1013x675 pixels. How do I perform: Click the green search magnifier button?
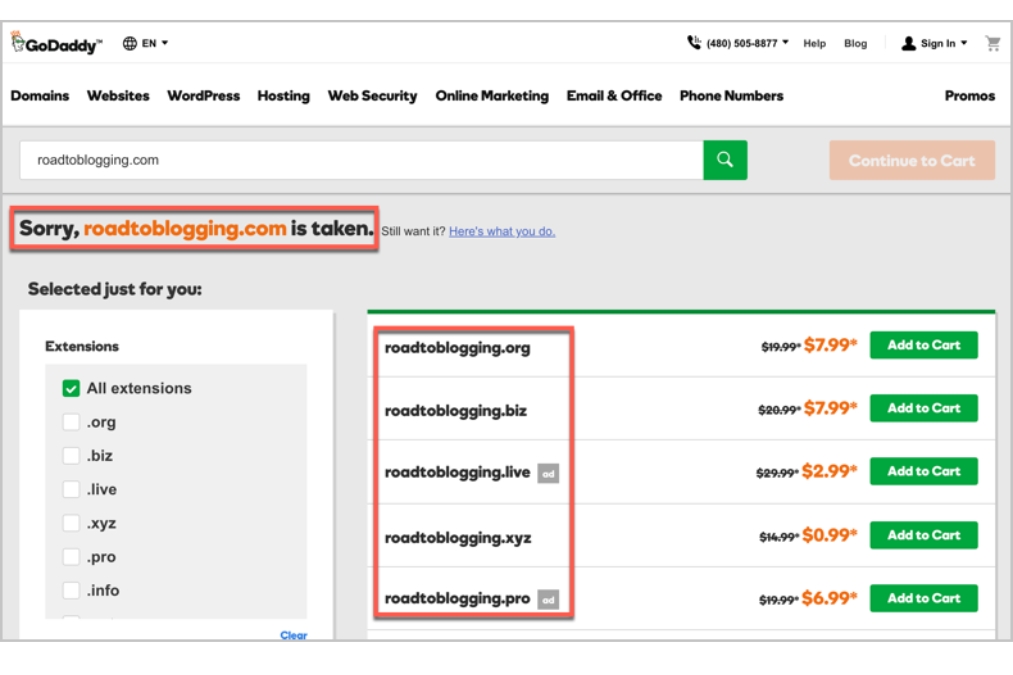point(725,160)
